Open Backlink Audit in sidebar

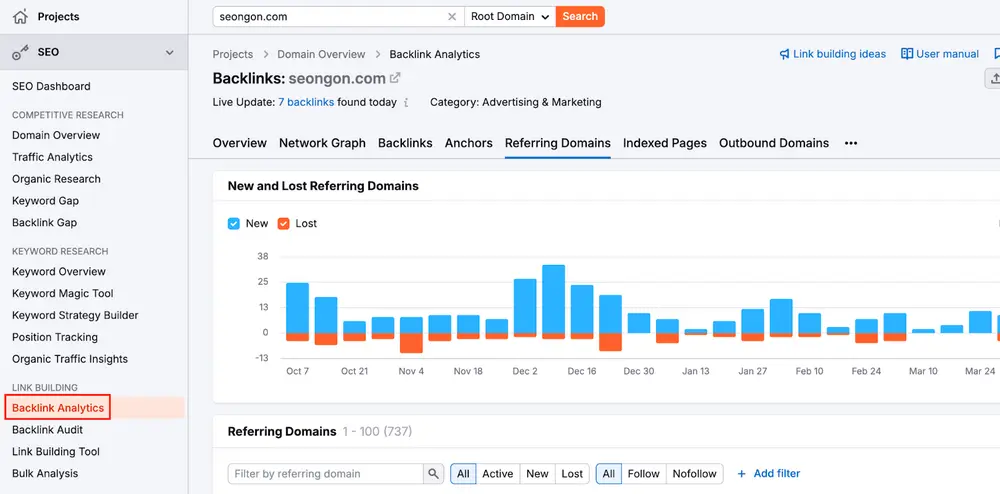tap(48, 430)
